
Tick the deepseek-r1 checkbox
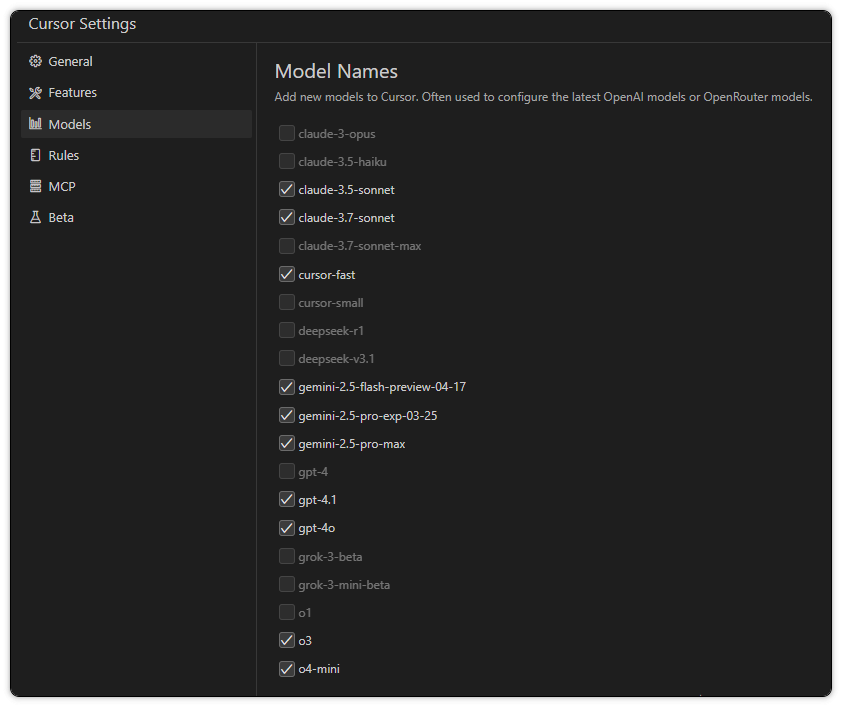click(287, 330)
